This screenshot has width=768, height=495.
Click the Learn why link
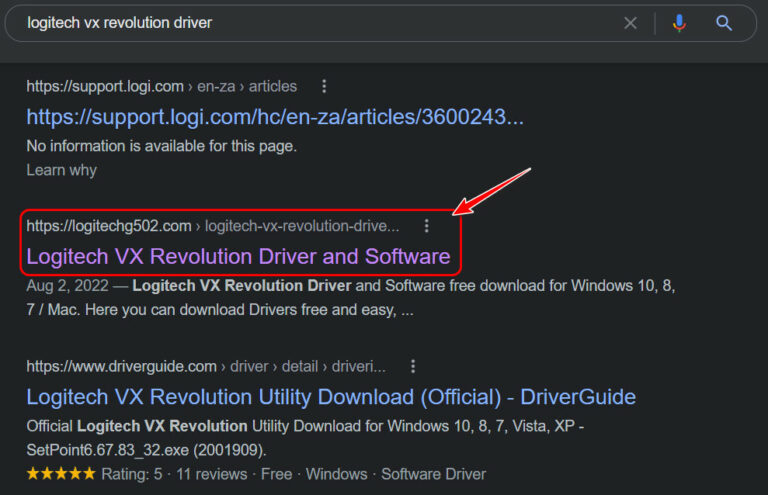click(61, 170)
